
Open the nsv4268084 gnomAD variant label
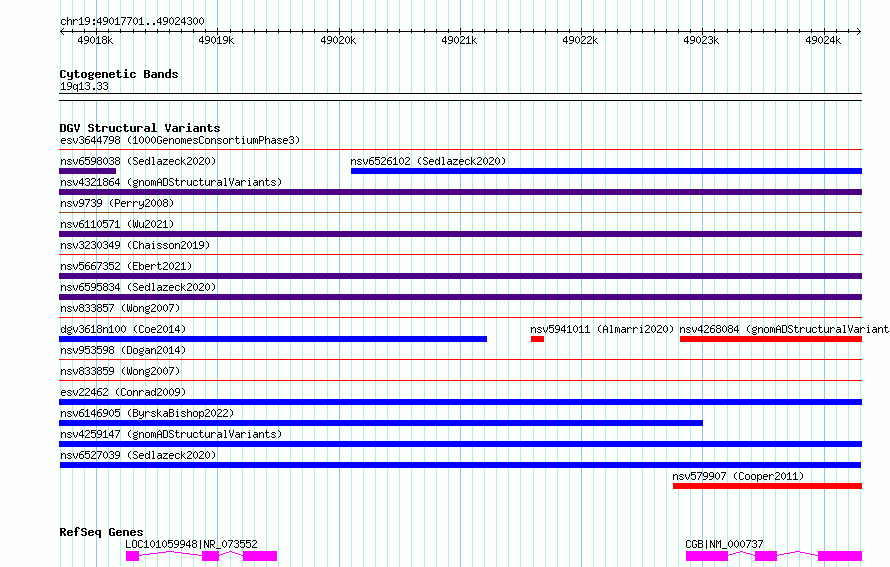pos(784,329)
